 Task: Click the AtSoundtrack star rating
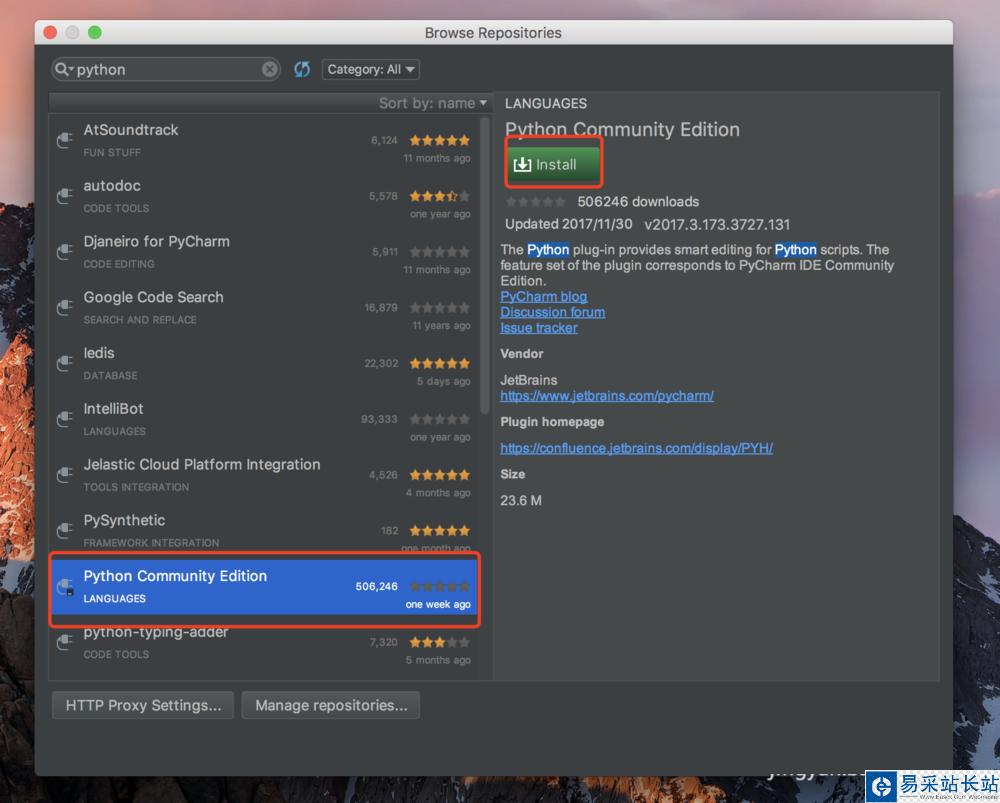coord(439,140)
